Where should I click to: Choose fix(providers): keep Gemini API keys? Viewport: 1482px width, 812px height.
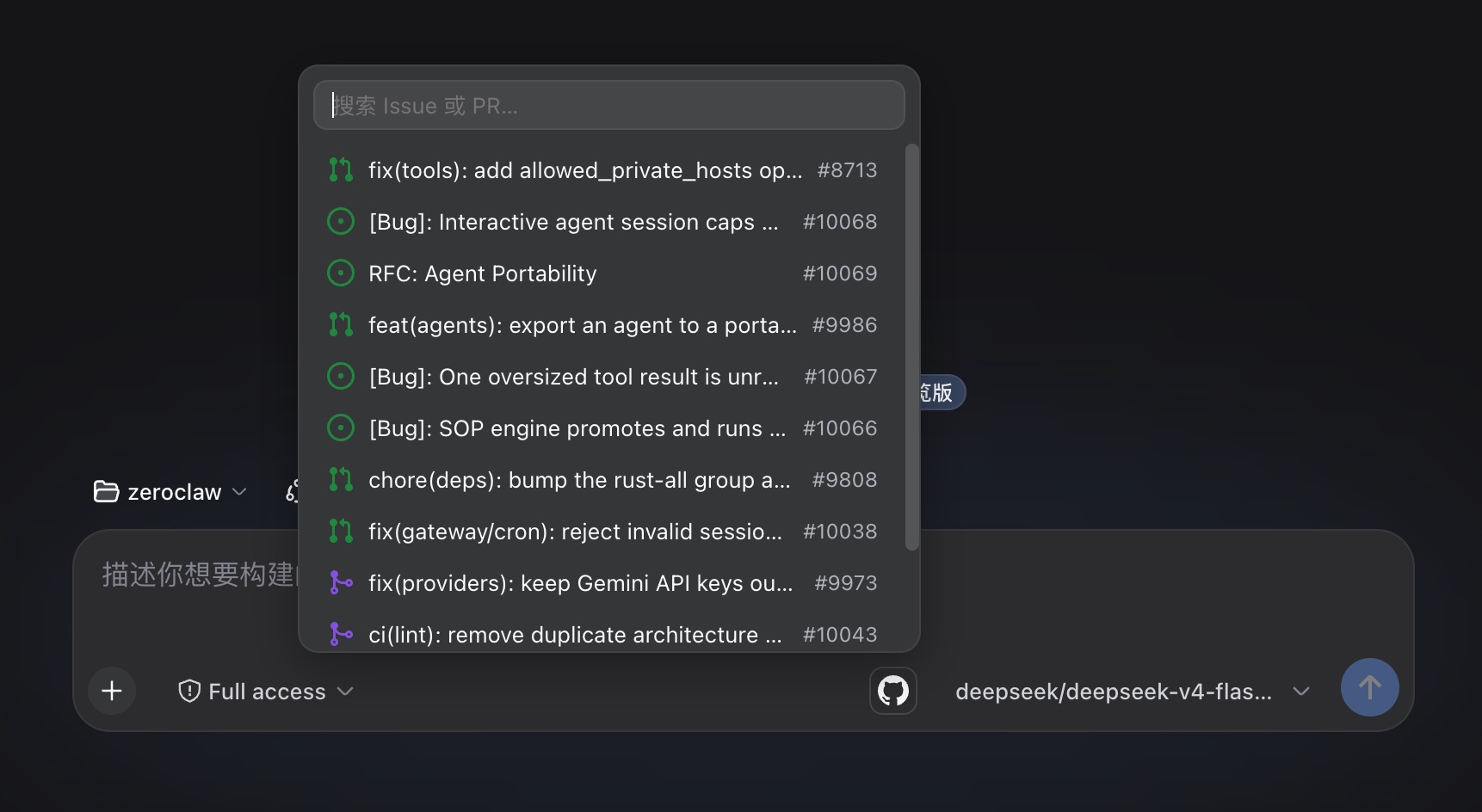click(x=602, y=583)
